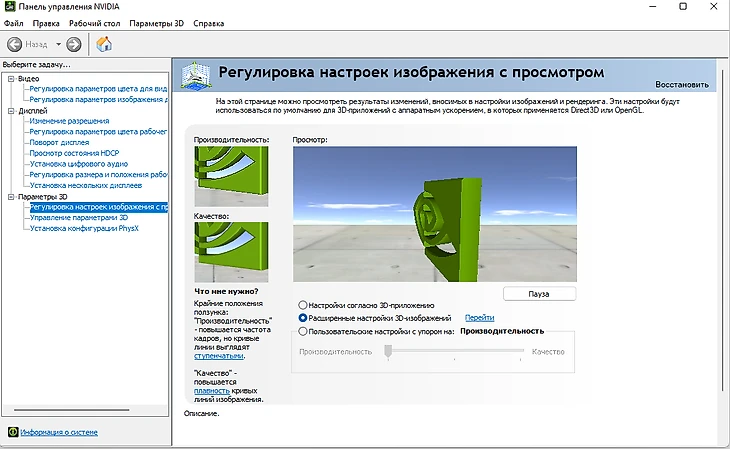The image size is (730, 449).
Task: Collapse the Дисплей tree node
Action: [10, 110]
